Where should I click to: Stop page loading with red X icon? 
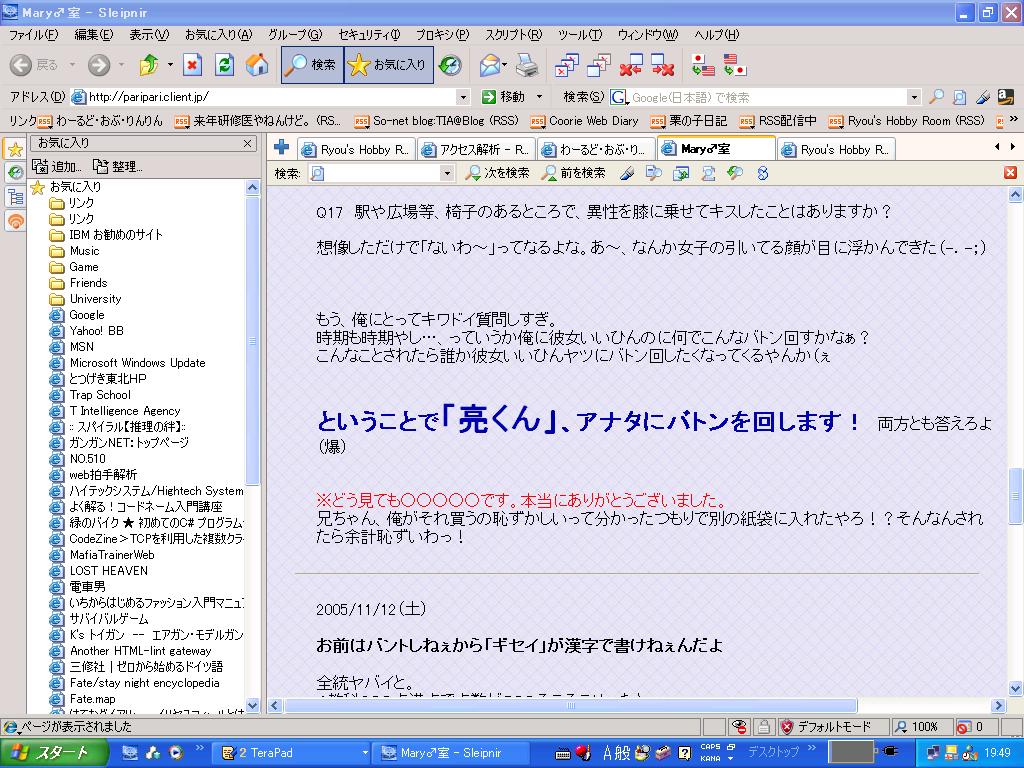click(192, 65)
